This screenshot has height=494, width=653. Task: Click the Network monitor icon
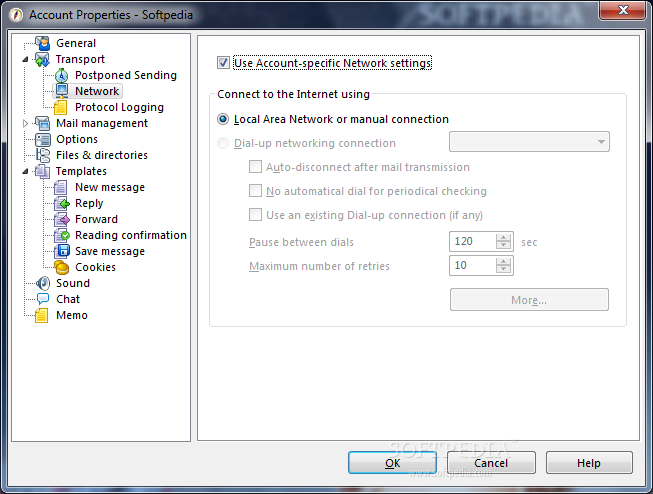pos(62,91)
